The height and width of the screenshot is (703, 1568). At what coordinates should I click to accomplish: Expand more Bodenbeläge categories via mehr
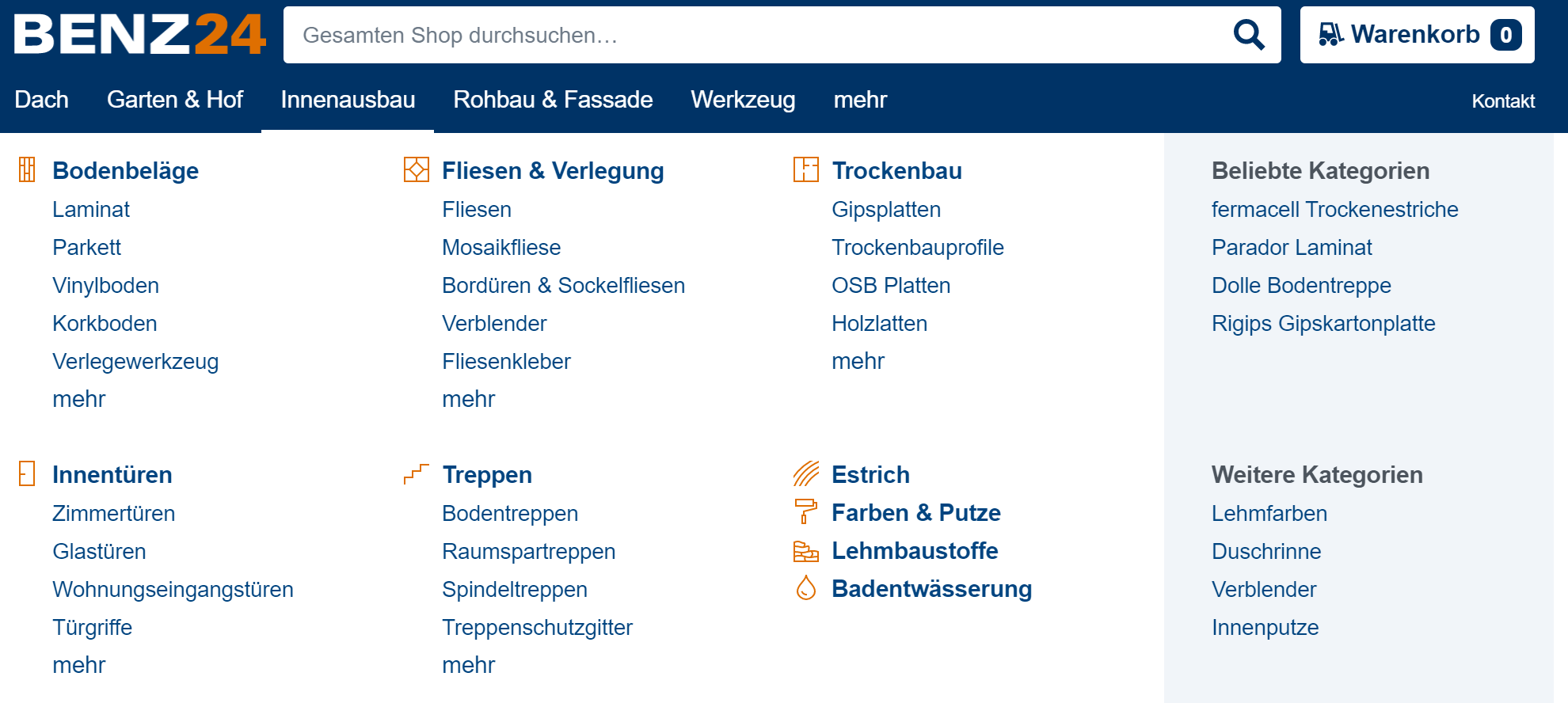coord(78,399)
